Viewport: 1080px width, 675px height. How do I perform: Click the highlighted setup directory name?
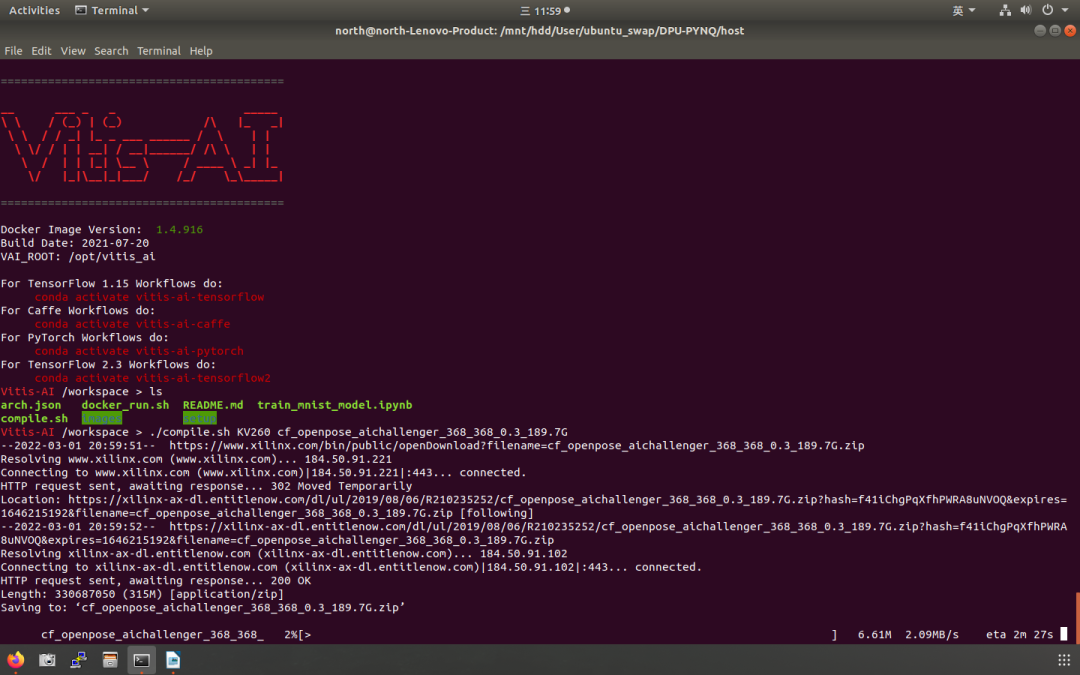click(200, 418)
